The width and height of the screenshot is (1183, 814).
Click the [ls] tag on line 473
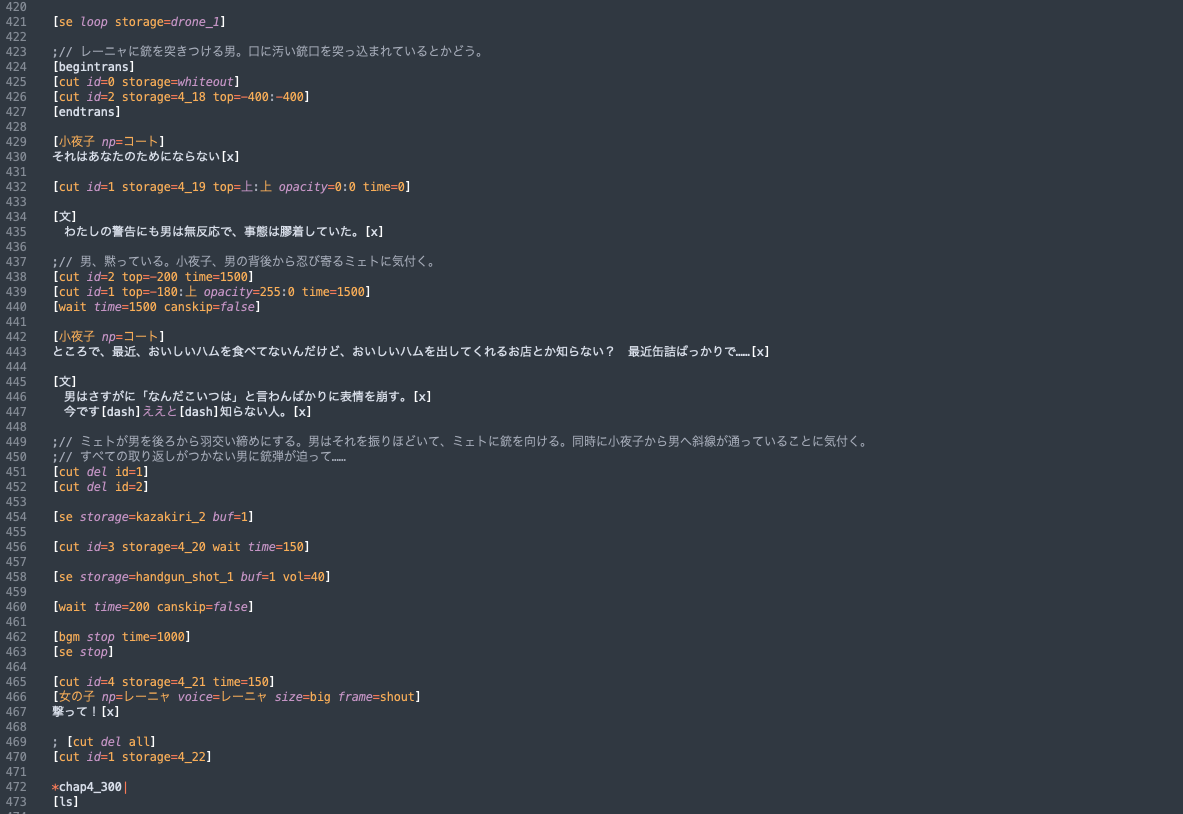point(66,802)
